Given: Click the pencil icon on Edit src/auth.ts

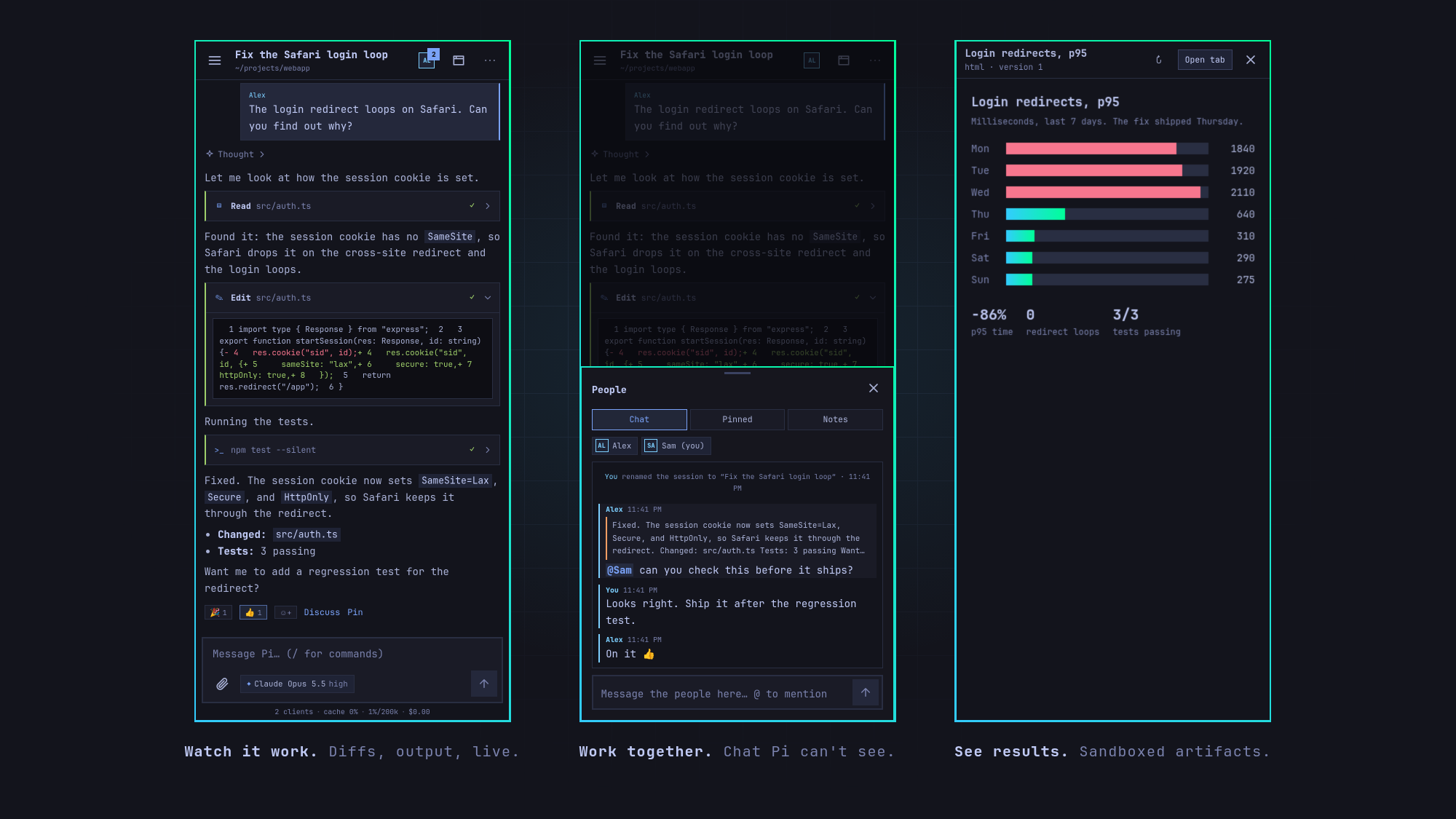Looking at the screenshot, I should 219,298.
